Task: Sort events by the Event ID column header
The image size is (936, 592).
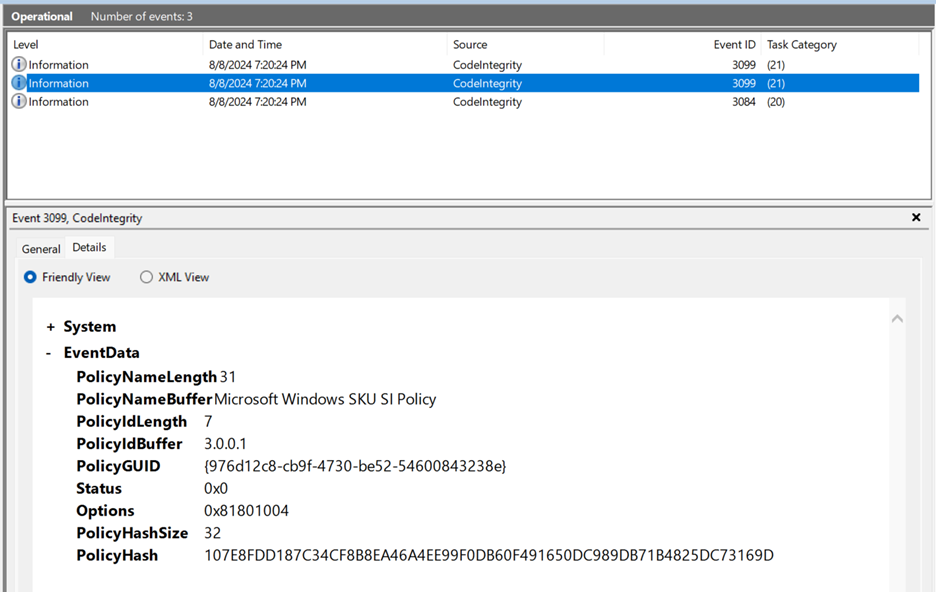Action: (x=734, y=44)
